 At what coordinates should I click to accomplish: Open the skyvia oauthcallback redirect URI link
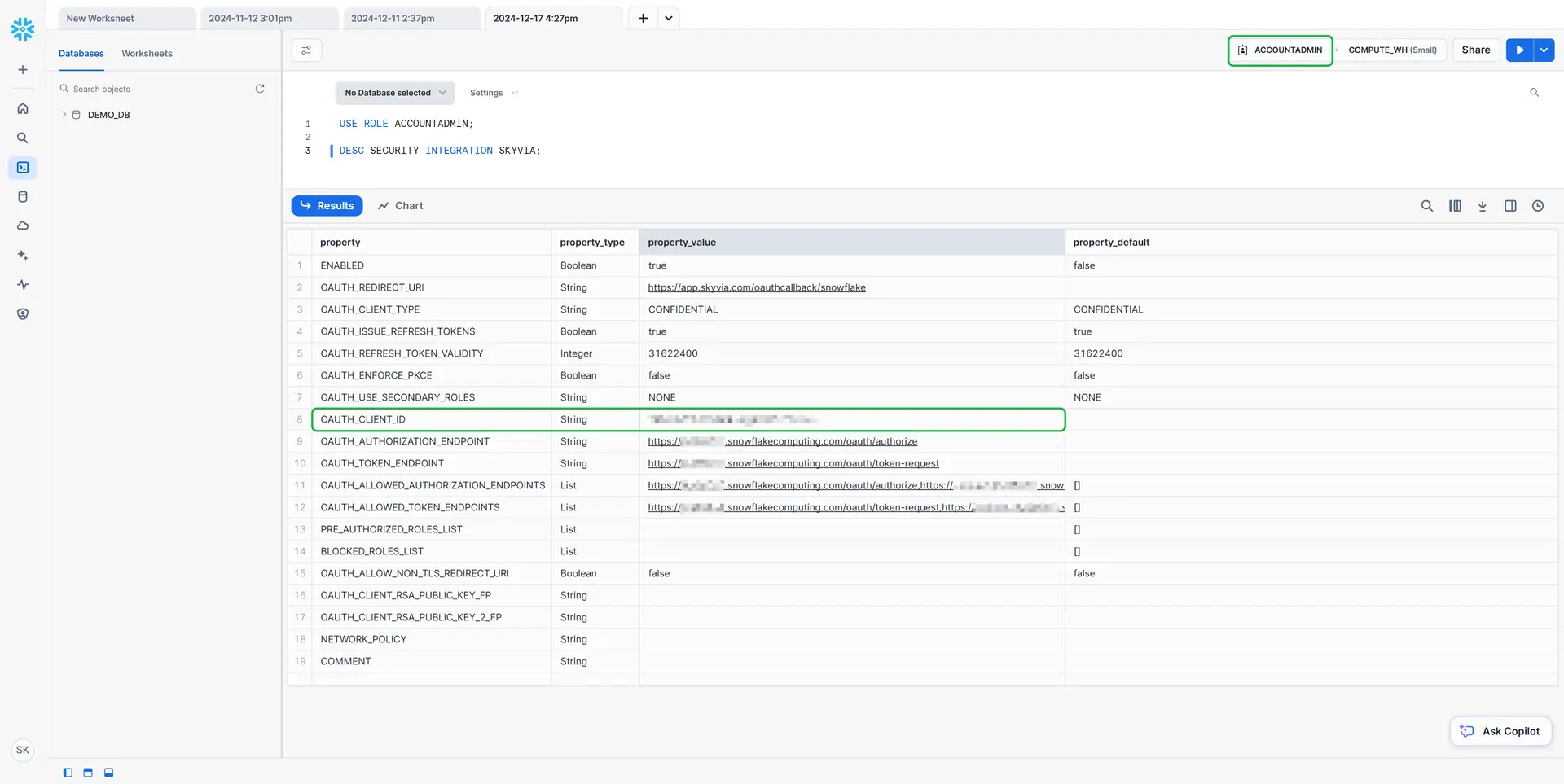tap(757, 287)
